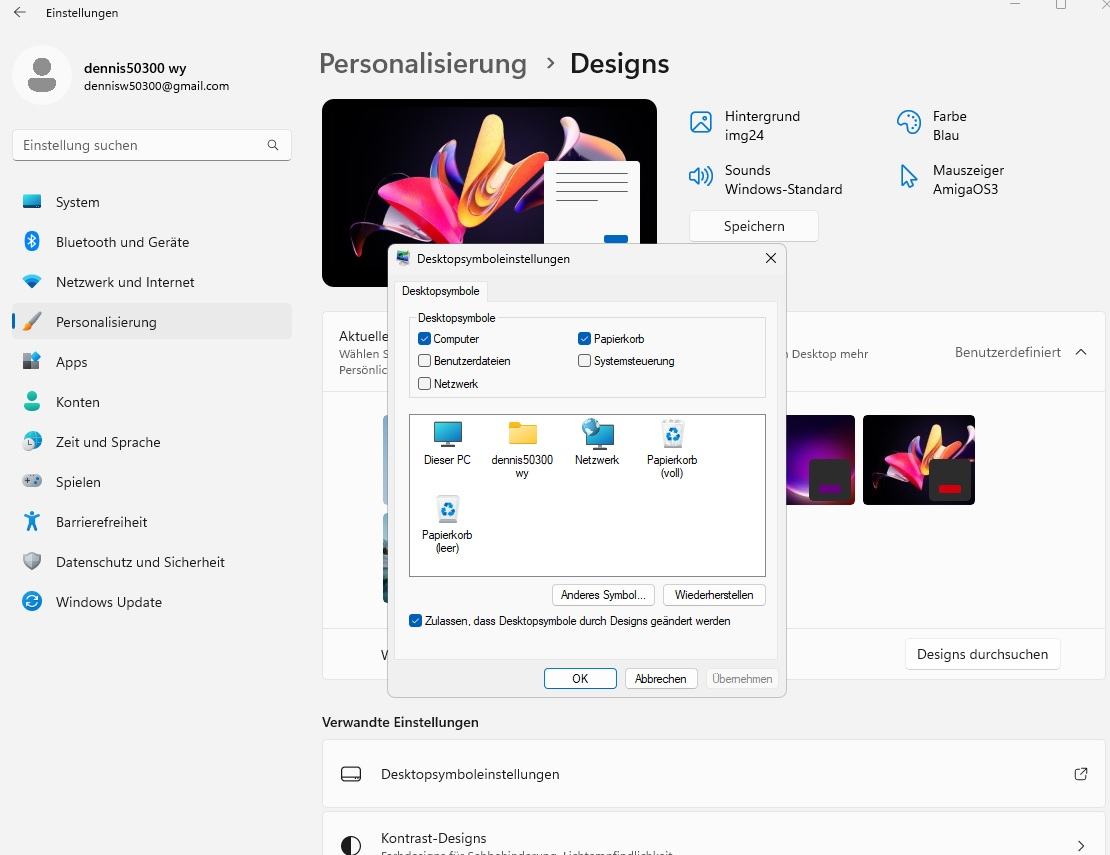Select the Papierkorb (leer) icon

coord(447,524)
